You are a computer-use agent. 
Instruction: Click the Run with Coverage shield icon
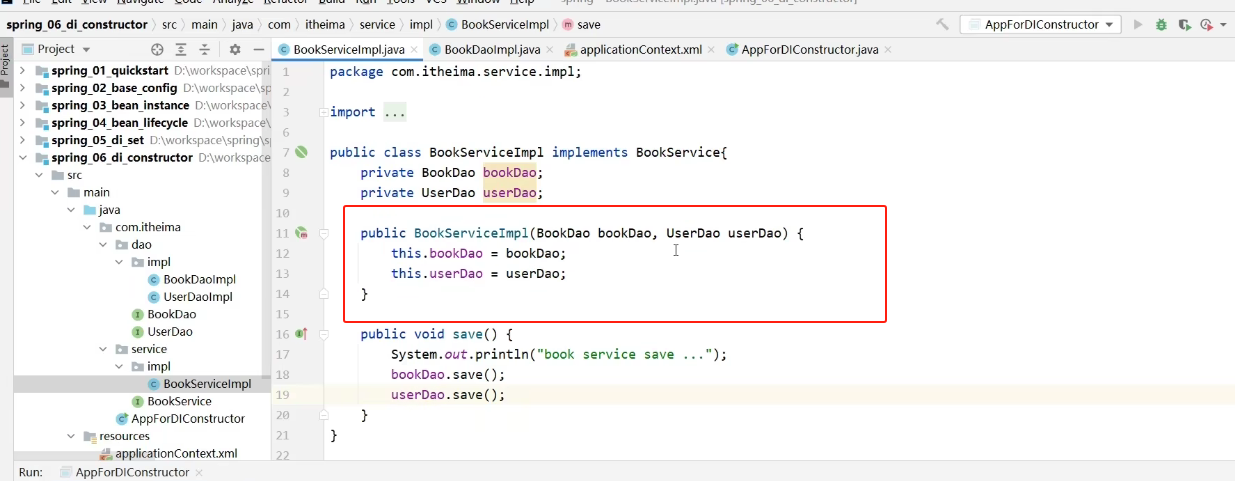click(1184, 24)
